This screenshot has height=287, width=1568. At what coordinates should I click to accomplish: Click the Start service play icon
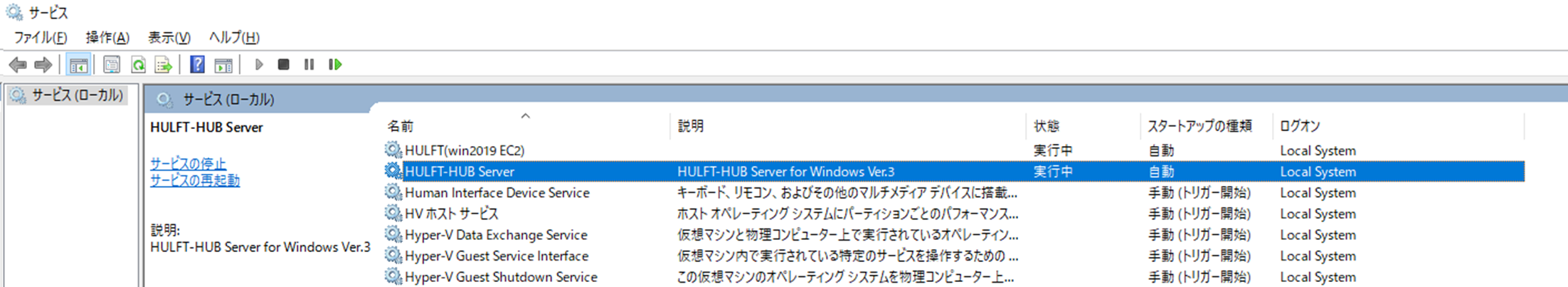[x=259, y=65]
